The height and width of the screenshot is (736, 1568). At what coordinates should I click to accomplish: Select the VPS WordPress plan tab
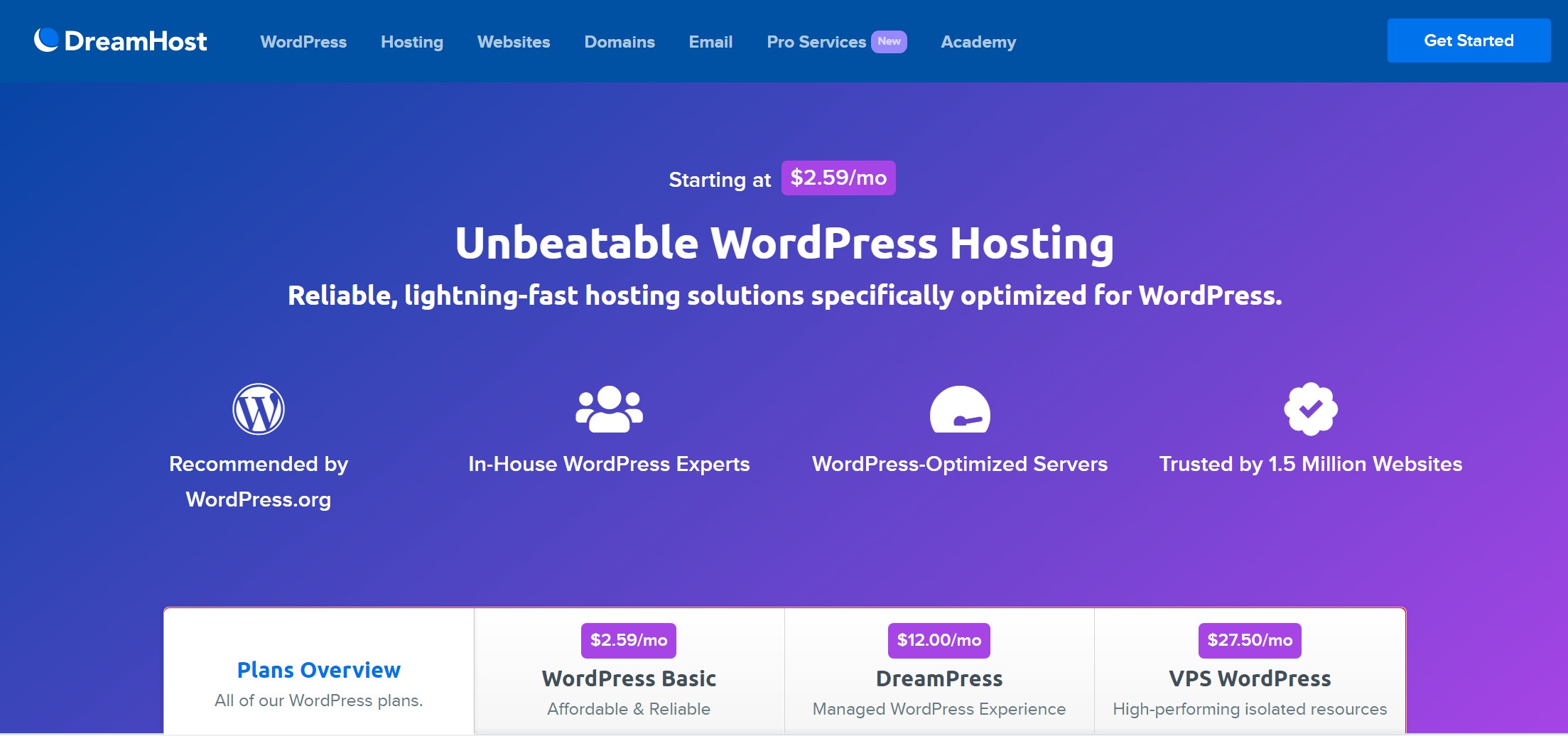(1250, 671)
